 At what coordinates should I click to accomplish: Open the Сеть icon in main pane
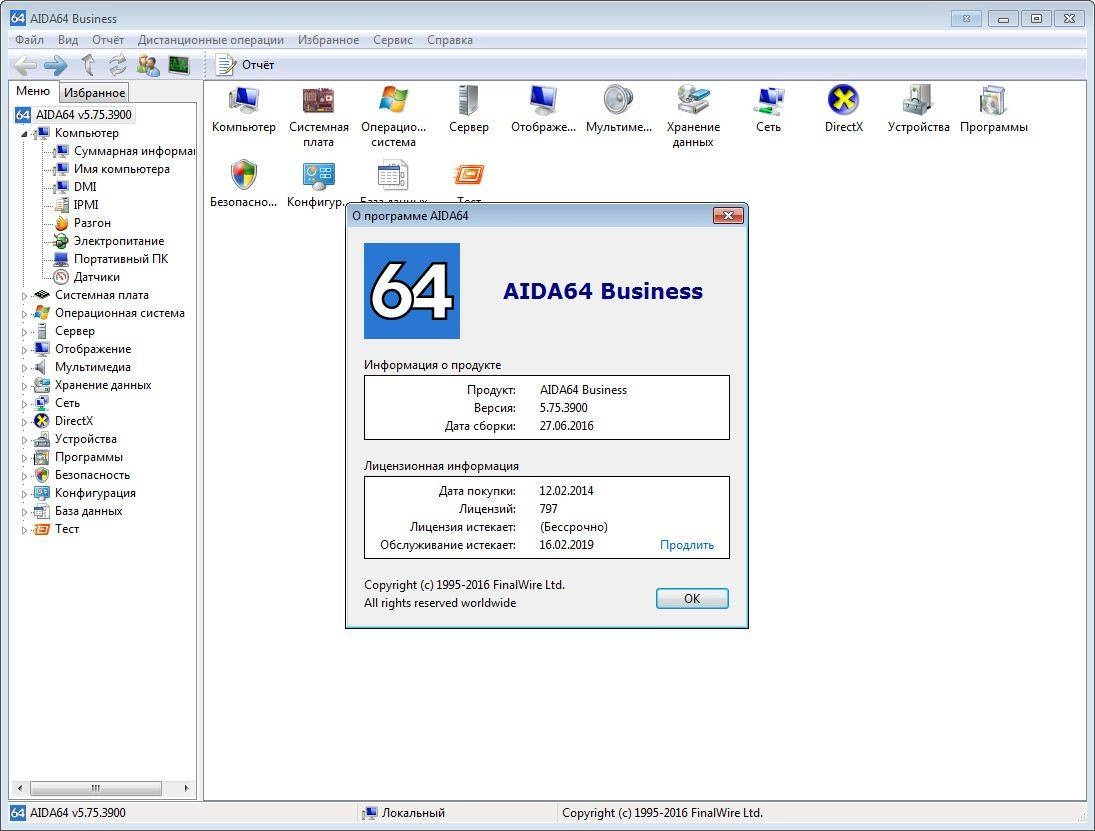768,109
